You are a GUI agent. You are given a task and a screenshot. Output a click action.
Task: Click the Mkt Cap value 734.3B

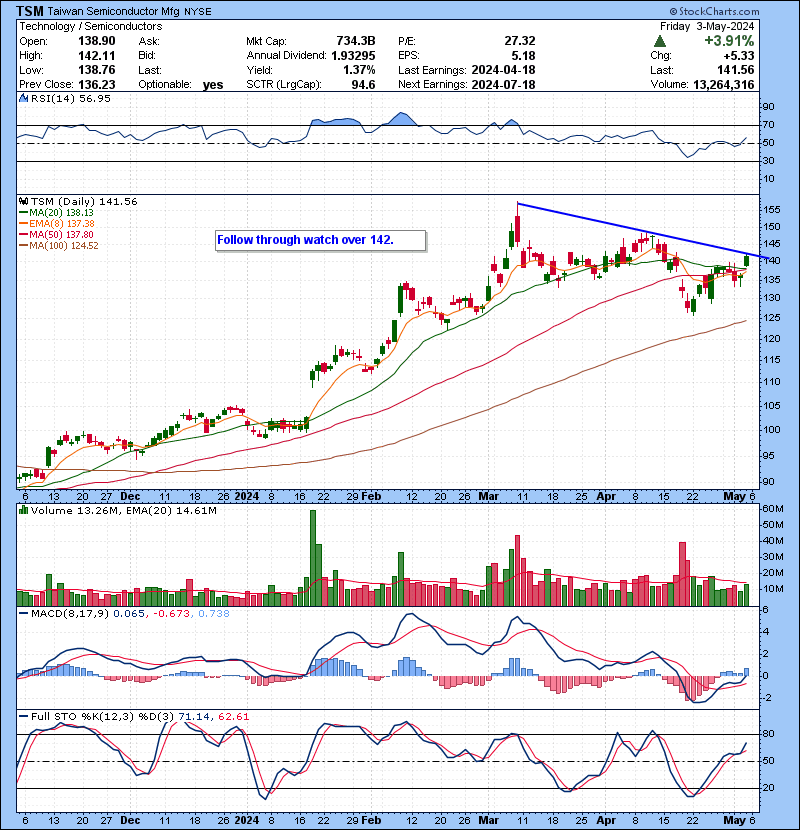click(355, 41)
